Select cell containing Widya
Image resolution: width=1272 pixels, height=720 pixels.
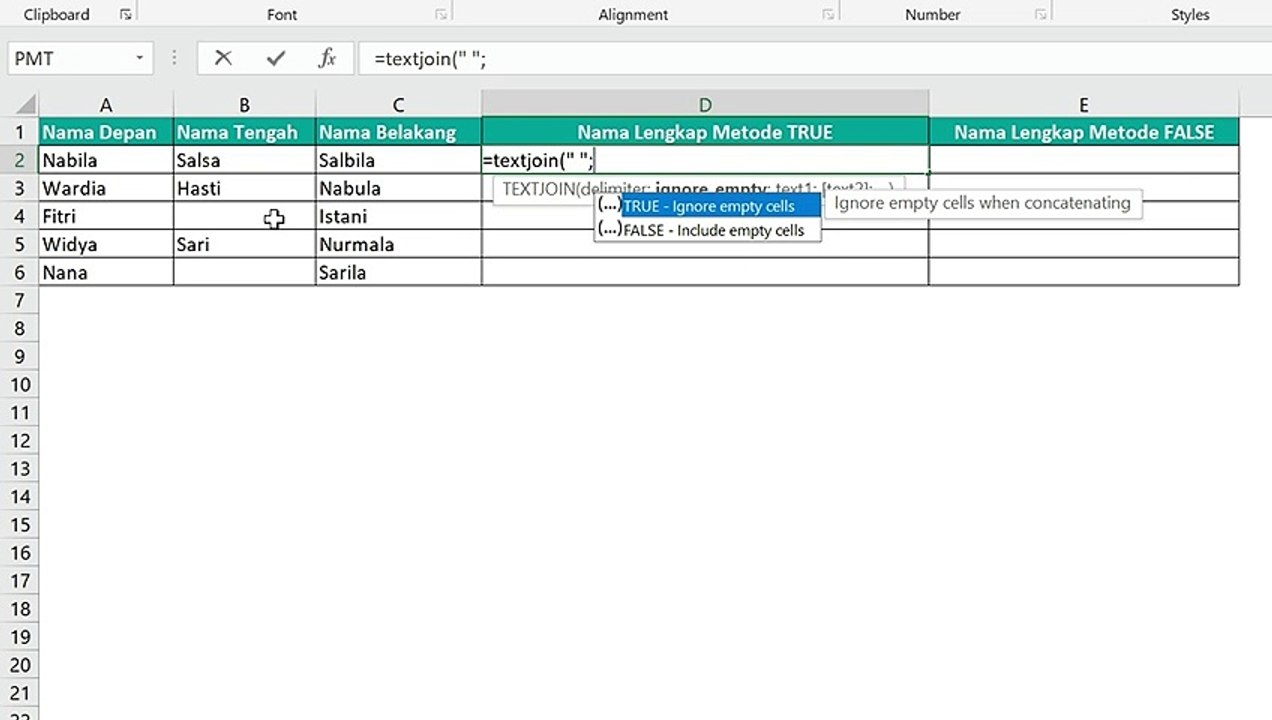coord(106,244)
